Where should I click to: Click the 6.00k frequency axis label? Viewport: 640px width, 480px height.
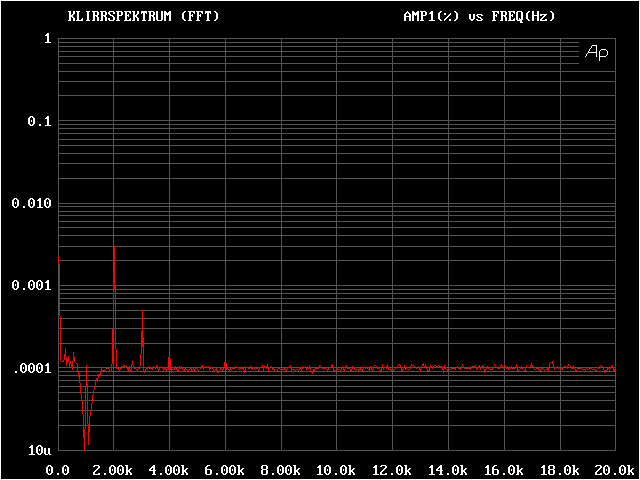pos(225,469)
